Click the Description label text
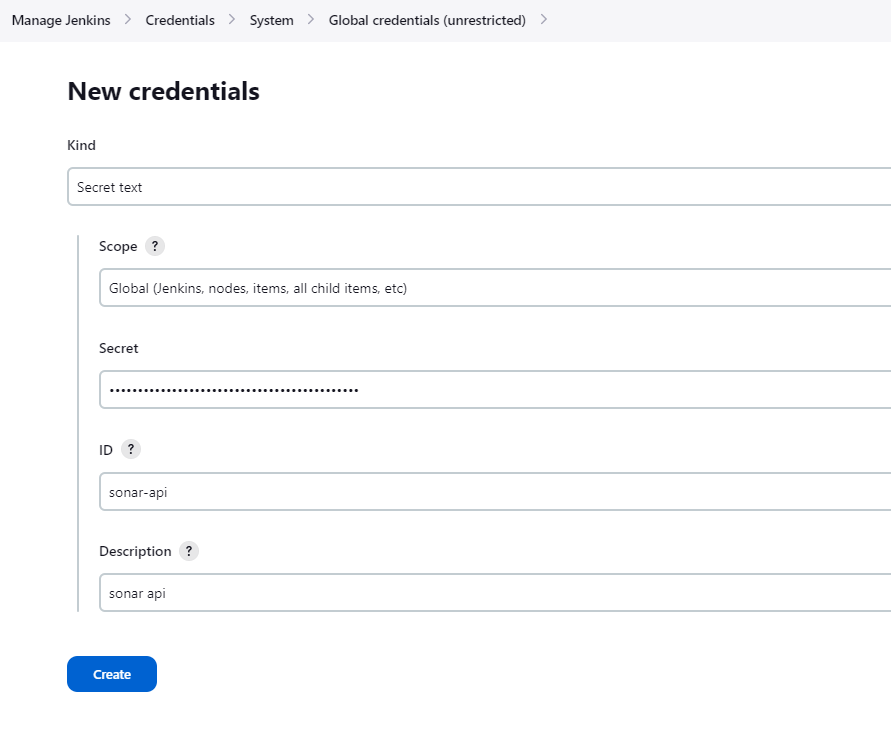This screenshot has width=891, height=752. tap(135, 551)
